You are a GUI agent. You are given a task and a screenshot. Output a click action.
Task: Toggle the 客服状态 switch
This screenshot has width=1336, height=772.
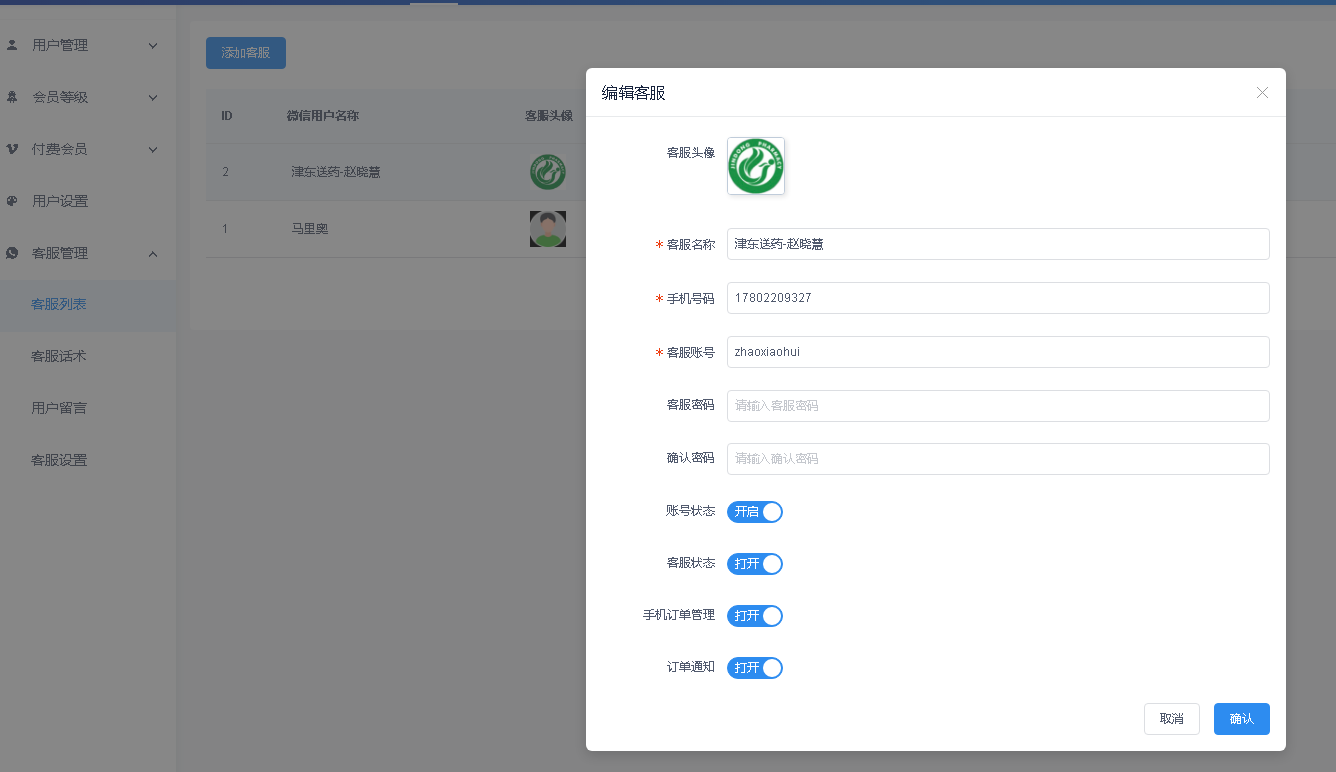(755, 564)
